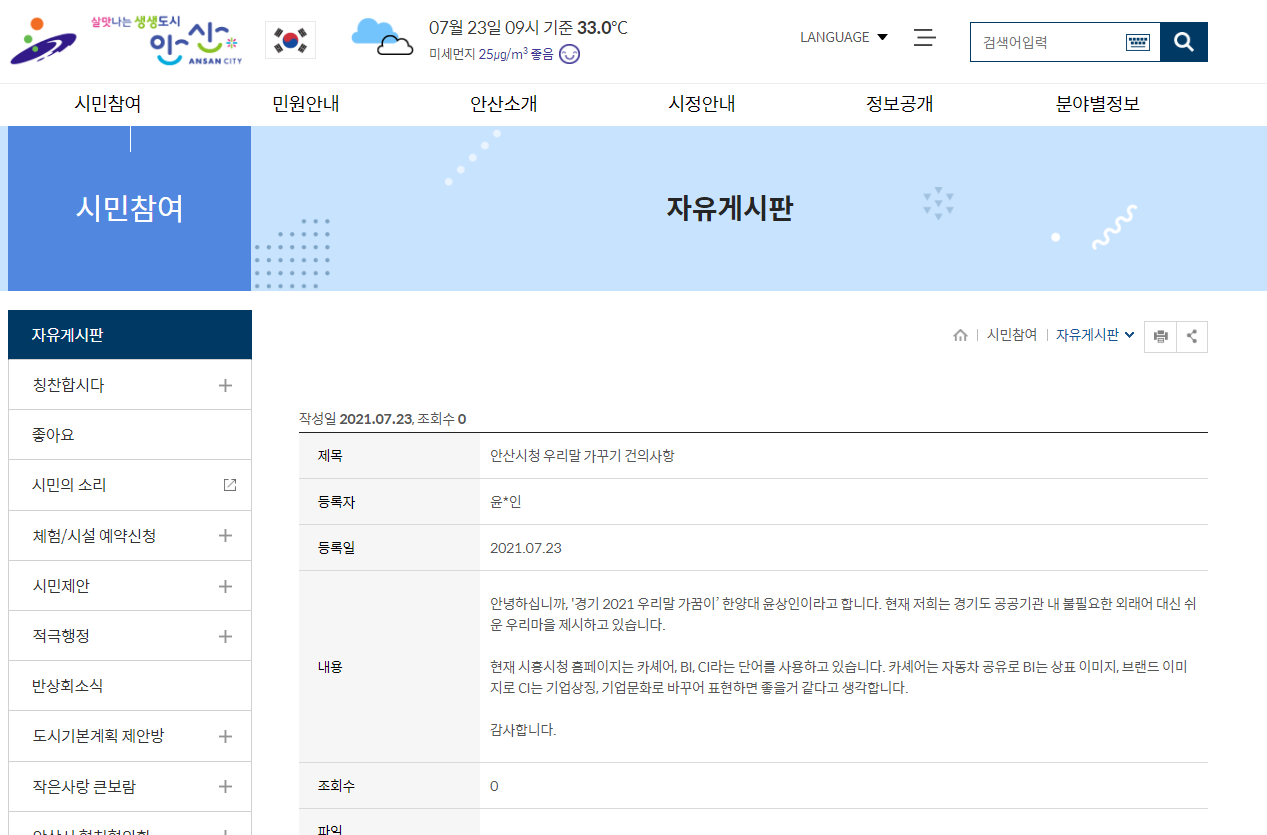1267x835 pixels.
Task: Click the home breadcrumb icon
Action: pyautogui.click(x=960, y=336)
